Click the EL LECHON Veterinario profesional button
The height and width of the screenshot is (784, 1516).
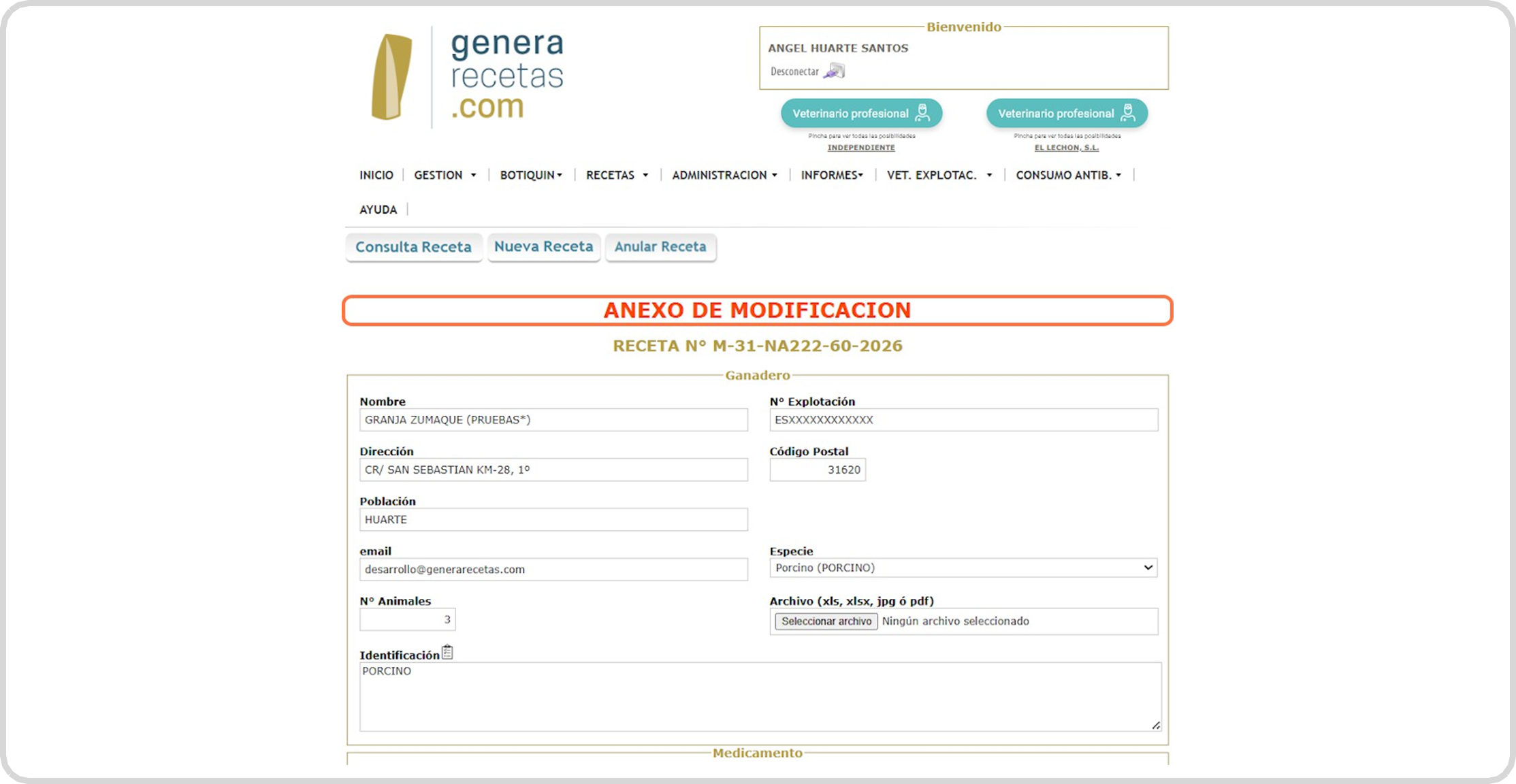click(x=1067, y=114)
